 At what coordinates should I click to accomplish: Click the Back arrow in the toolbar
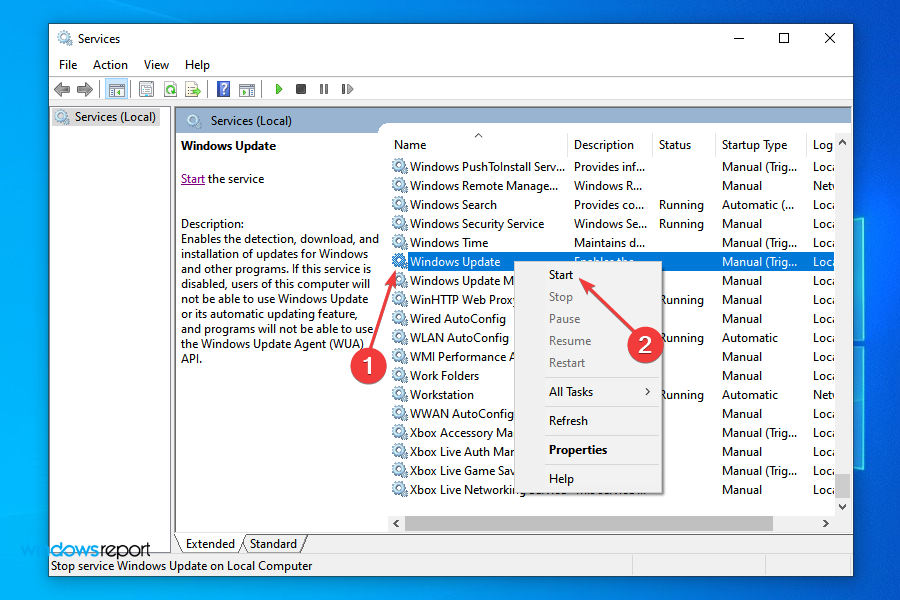(x=62, y=89)
